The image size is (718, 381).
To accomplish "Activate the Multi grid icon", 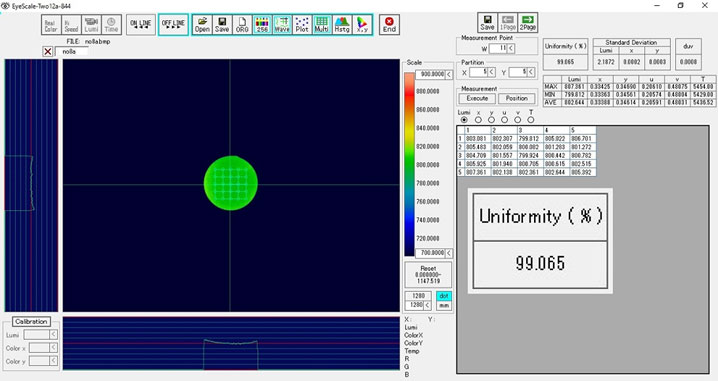I will pos(322,25).
